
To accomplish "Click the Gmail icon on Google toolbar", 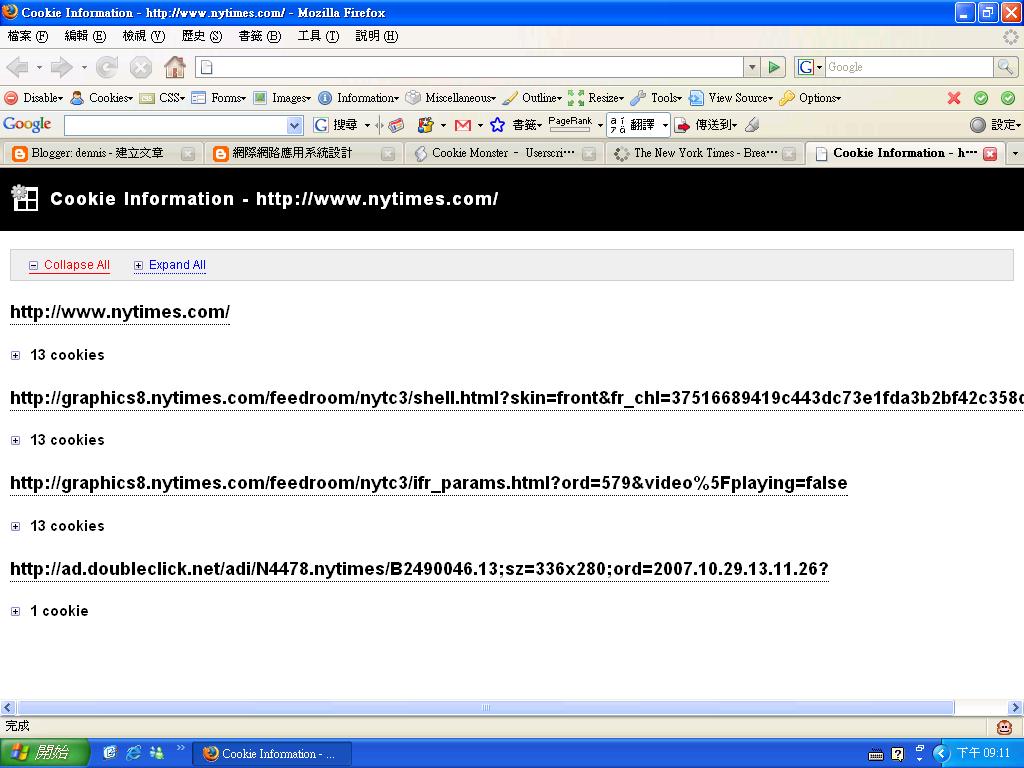I will click(x=463, y=125).
